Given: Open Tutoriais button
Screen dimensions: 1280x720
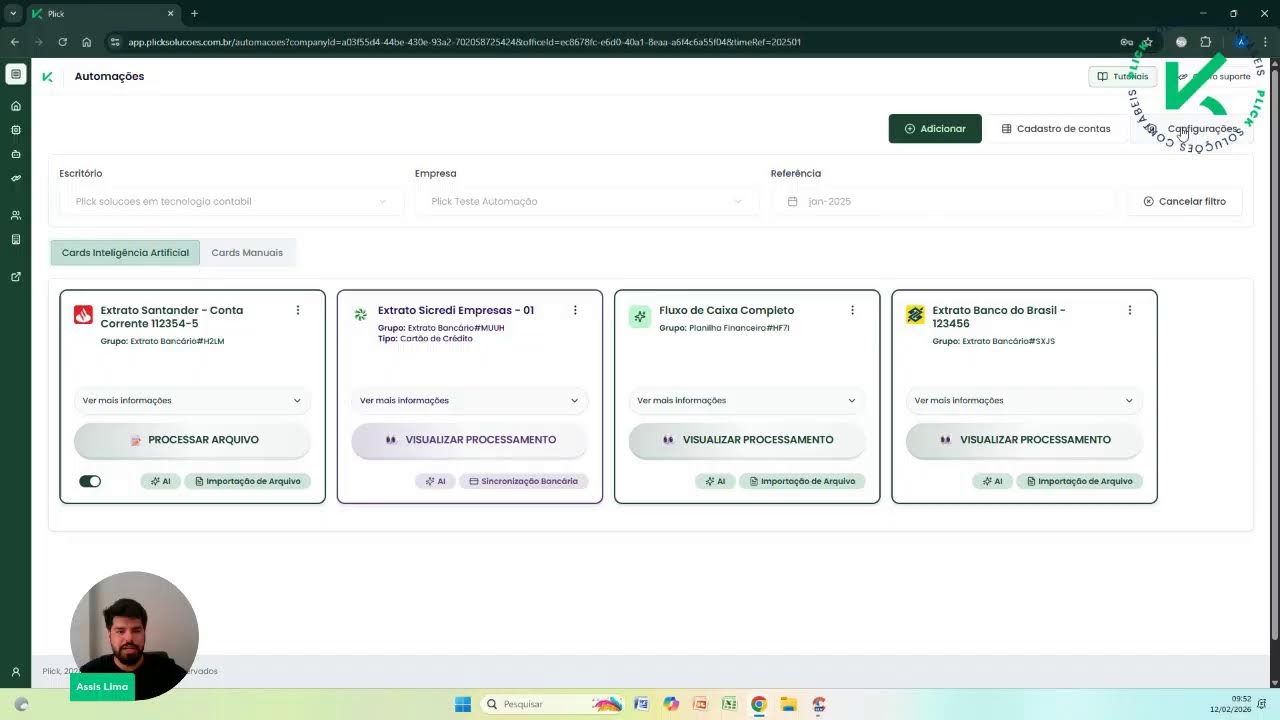Looking at the screenshot, I should [x=1123, y=76].
